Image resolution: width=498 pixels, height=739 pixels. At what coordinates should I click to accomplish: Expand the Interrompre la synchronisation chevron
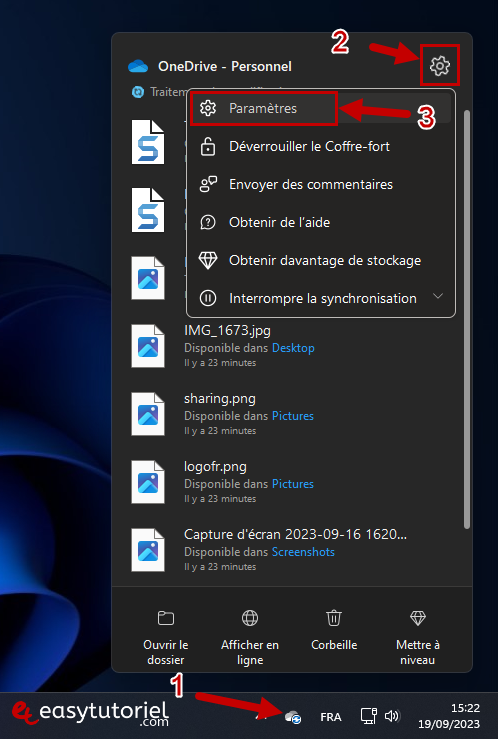pyautogui.click(x=438, y=296)
